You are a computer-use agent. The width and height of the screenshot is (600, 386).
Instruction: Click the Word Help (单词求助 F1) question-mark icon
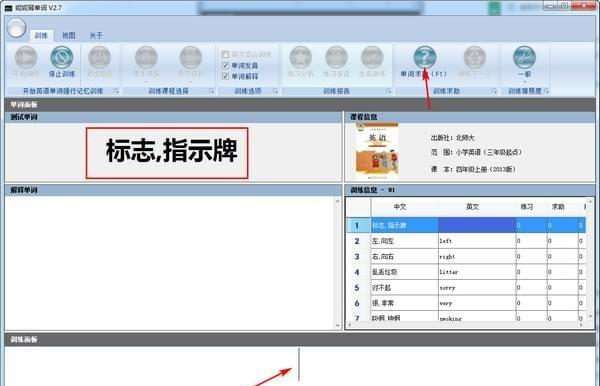pyautogui.click(x=425, y=58)
